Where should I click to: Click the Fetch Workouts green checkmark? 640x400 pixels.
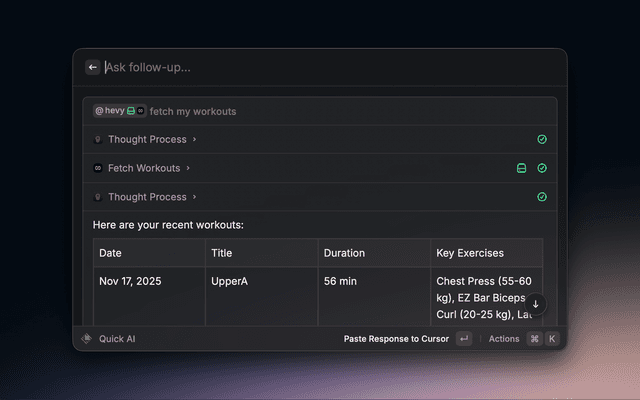[x=542, y=168]
